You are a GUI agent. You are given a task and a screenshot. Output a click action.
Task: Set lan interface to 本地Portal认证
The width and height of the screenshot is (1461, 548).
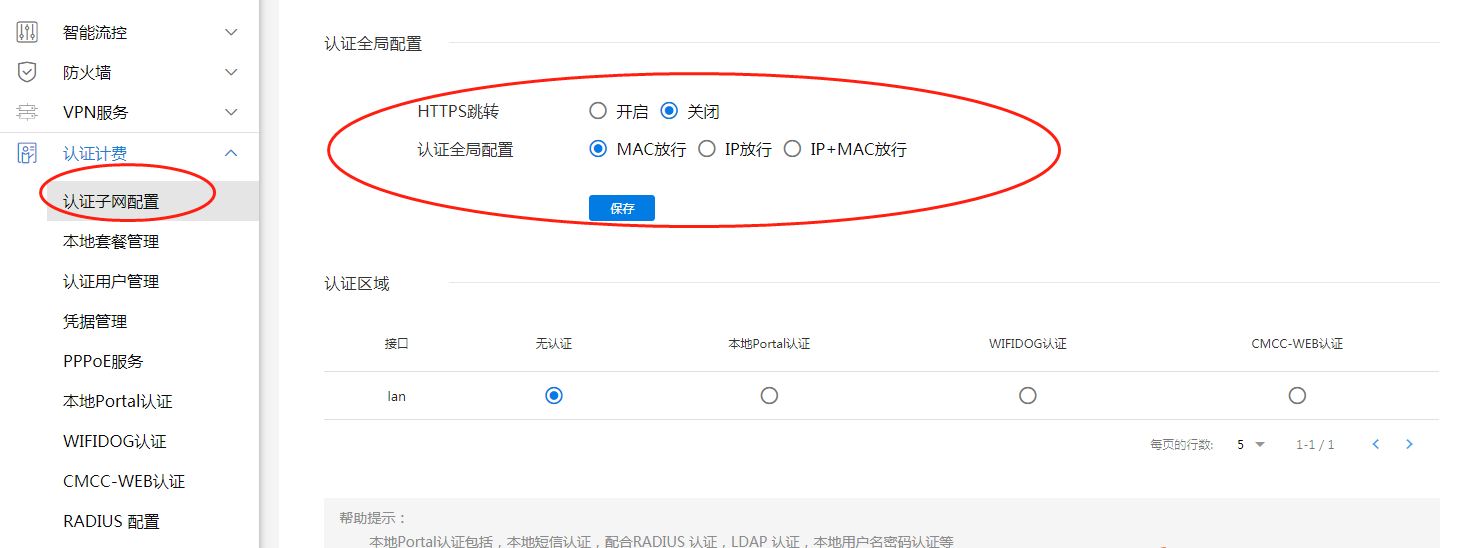tap(769, 396)
